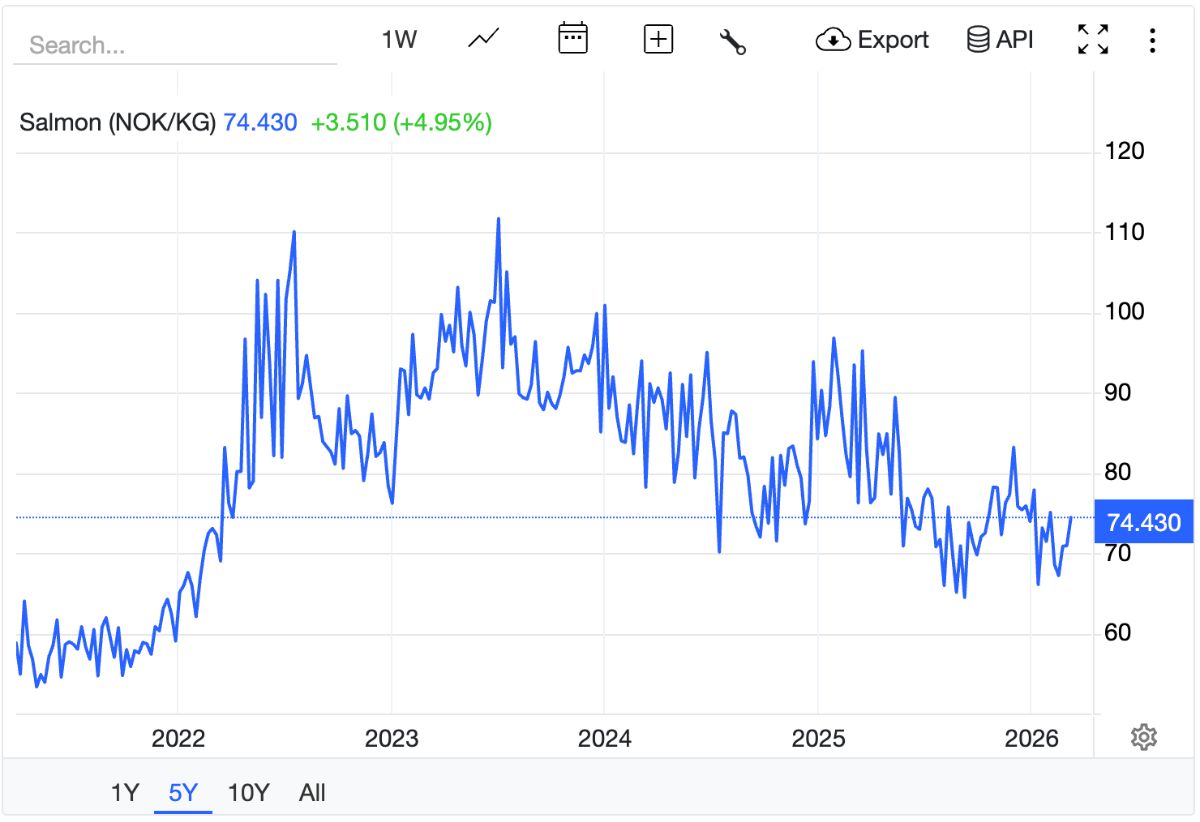Switch to the 10Y time range
This screenshot has width=1200, height=822.
pos(248,793)
